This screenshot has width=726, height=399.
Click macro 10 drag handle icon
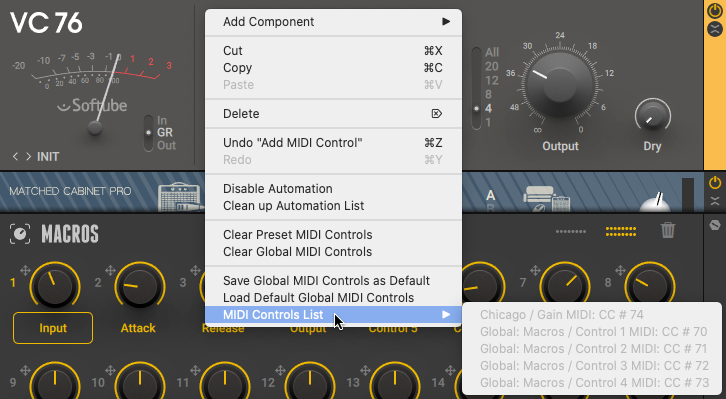pyautogui.click(x=110, y=370)
